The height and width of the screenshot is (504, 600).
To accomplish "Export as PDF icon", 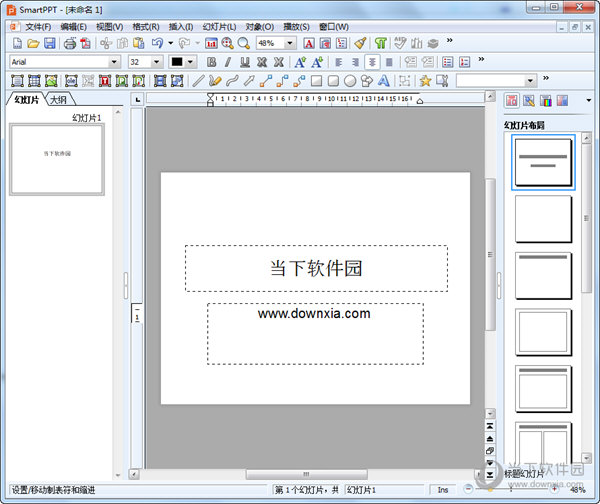I will tap(86, 43).
